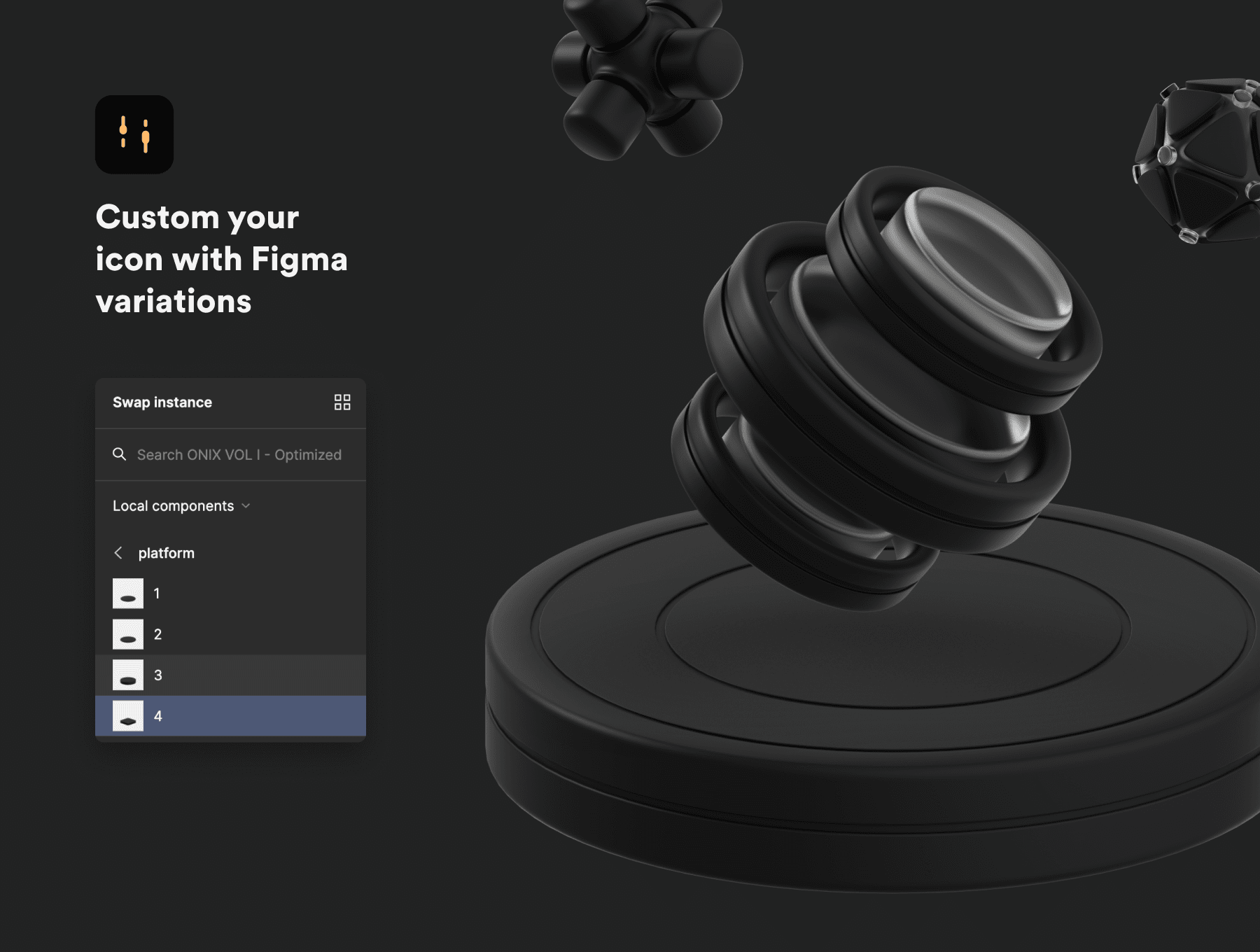Select the platform 2 thumbnail

[x=128, y=634]
